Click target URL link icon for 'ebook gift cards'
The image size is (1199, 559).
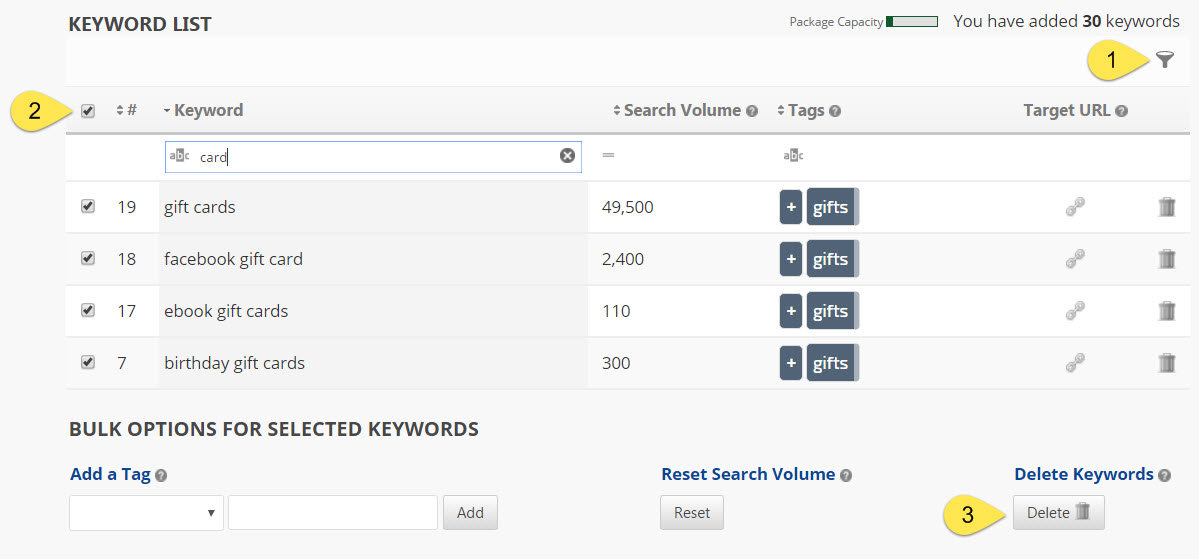coord(1075,311)
